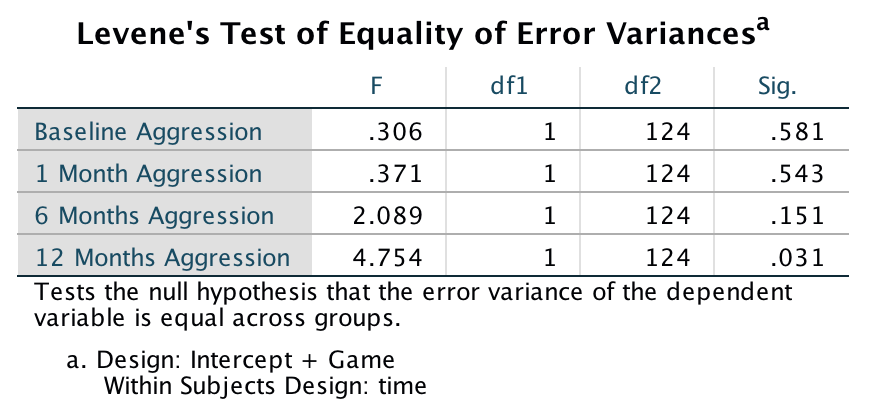The width and height of the screenshot is (870, 402).
Task: Select the Design: Intercept + Game footnote
Action: (x=230, y=360)
